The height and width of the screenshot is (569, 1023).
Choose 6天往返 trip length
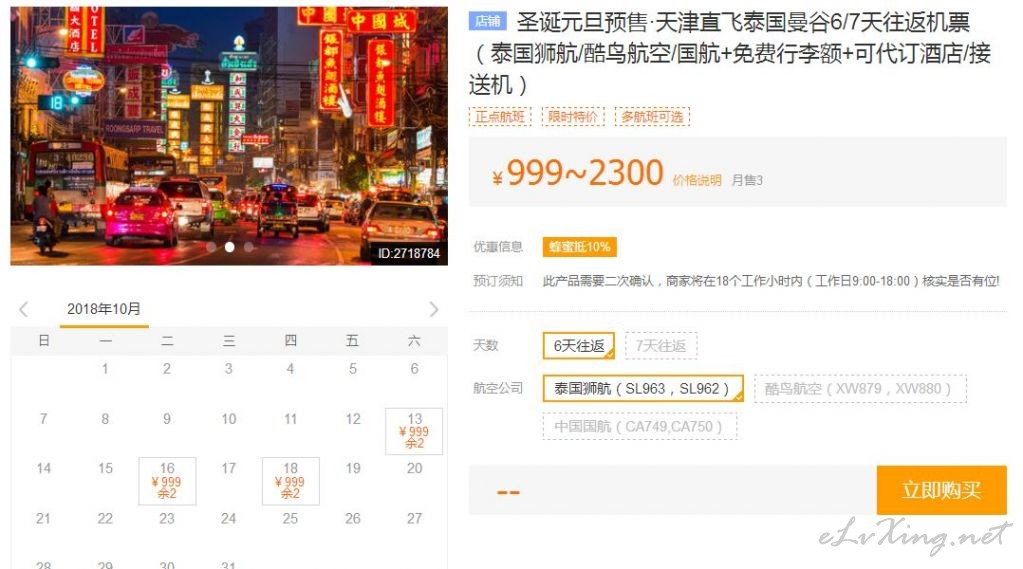pyautogui.click(x=579, y=346)
